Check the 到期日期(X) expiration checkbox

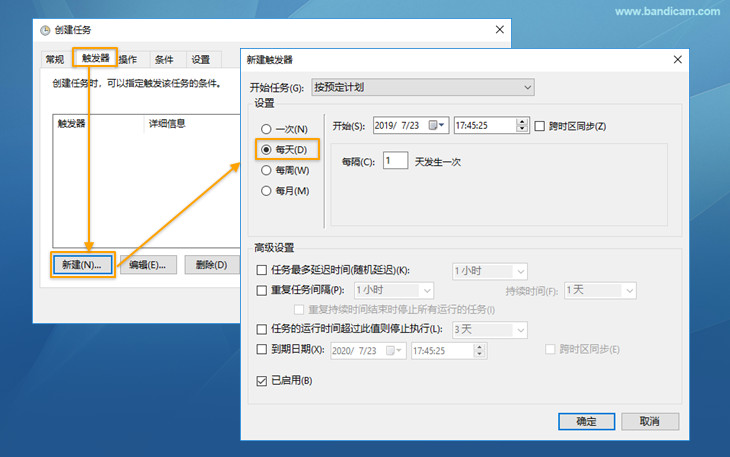[x=262, y=349]
